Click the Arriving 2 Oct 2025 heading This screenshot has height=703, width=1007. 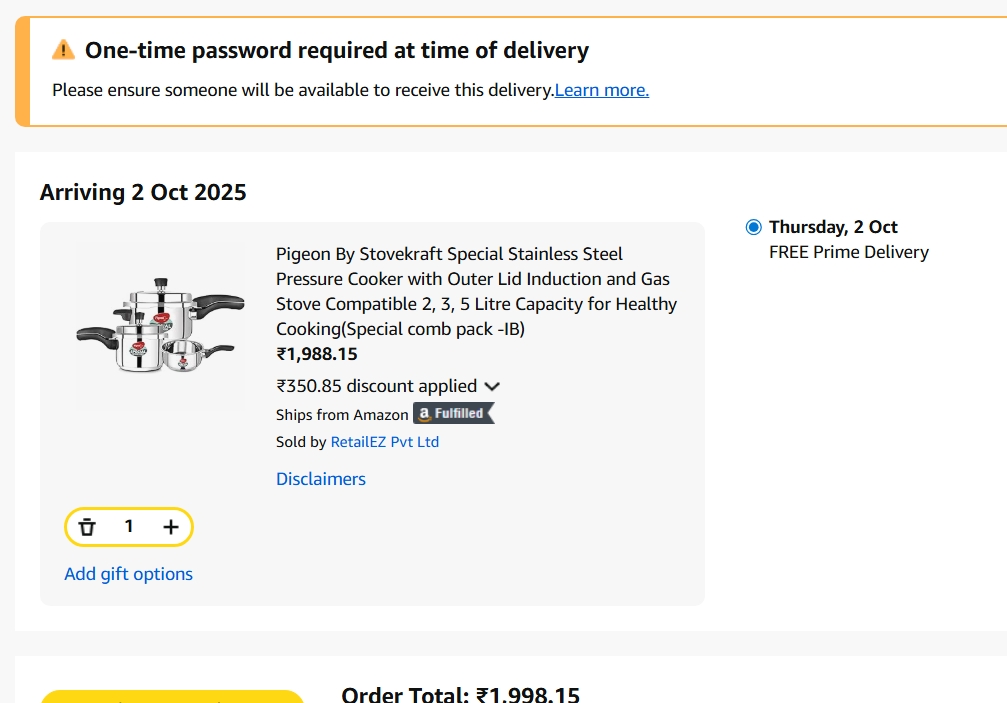[143, 191]
